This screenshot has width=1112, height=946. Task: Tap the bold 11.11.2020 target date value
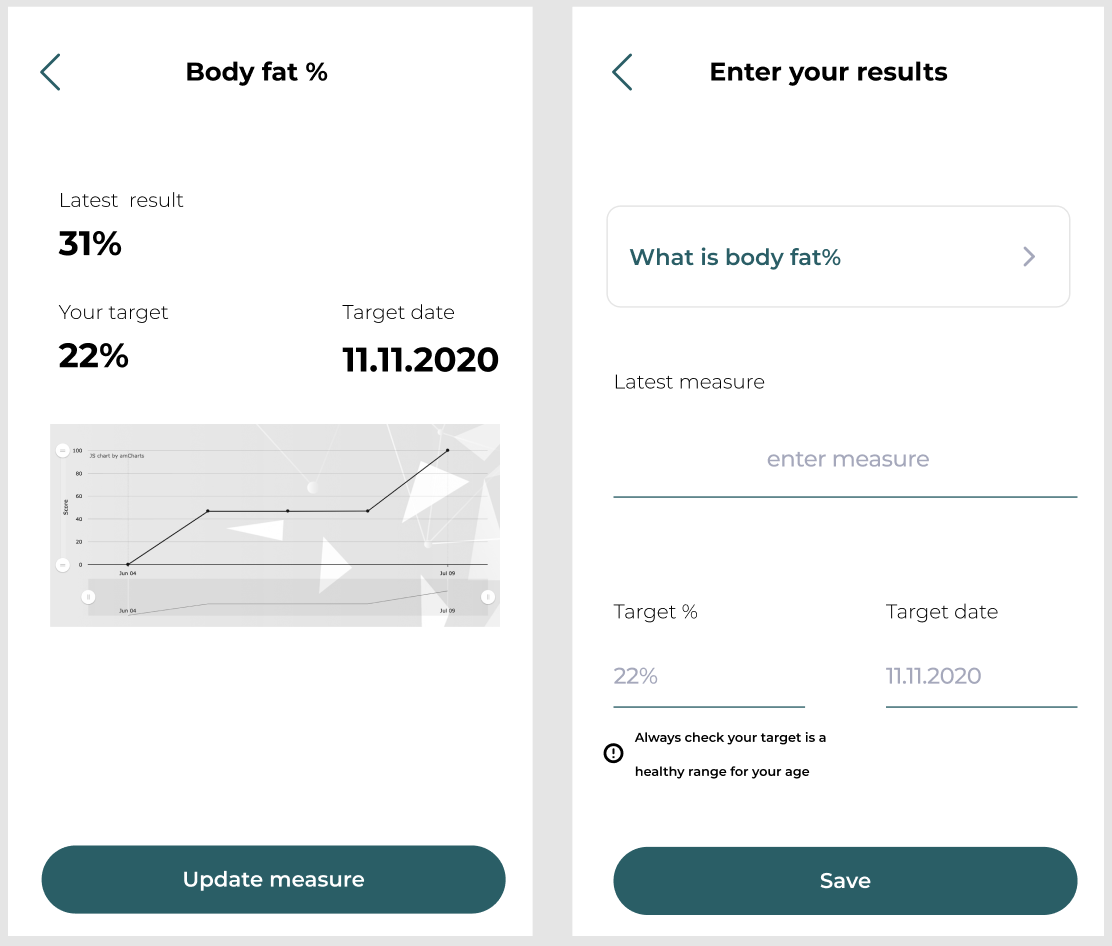(421, 360)
